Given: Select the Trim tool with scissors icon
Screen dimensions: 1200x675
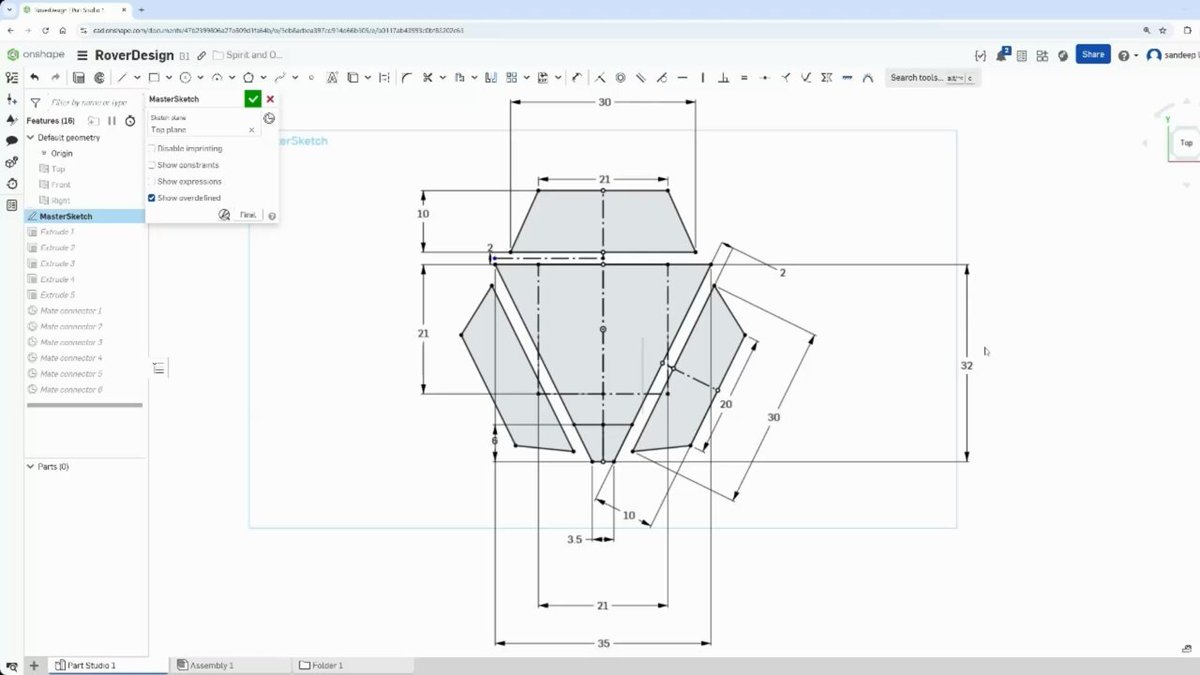Looking at the screenshot, I should [427, 78].
